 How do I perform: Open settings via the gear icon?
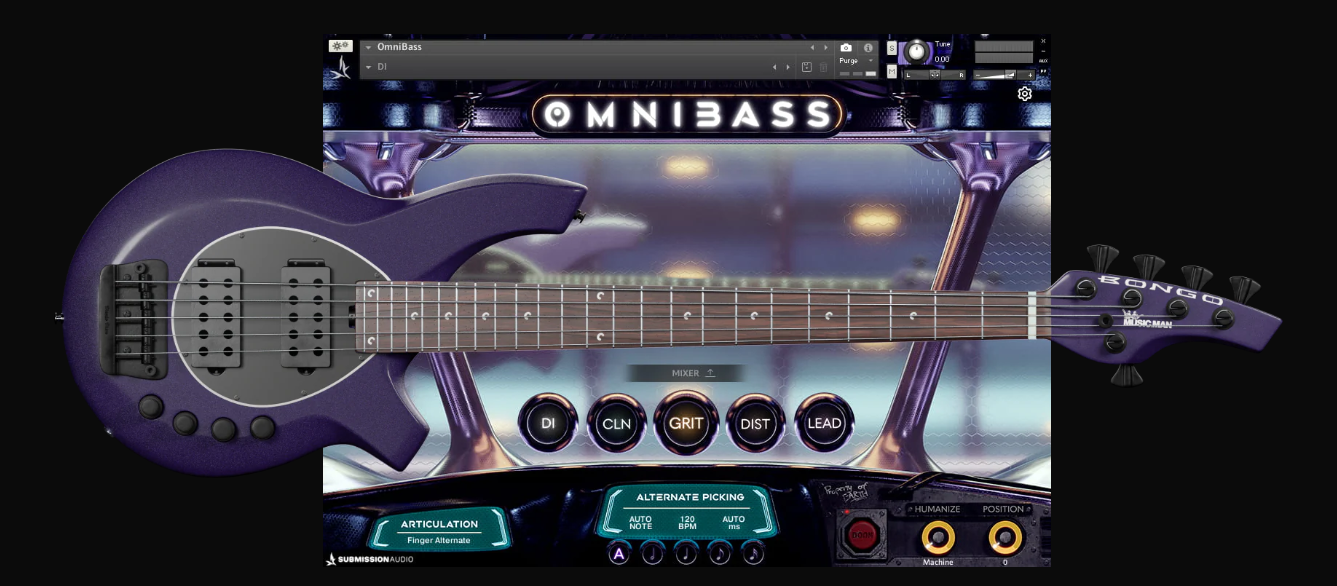(x=1025, y=94)
